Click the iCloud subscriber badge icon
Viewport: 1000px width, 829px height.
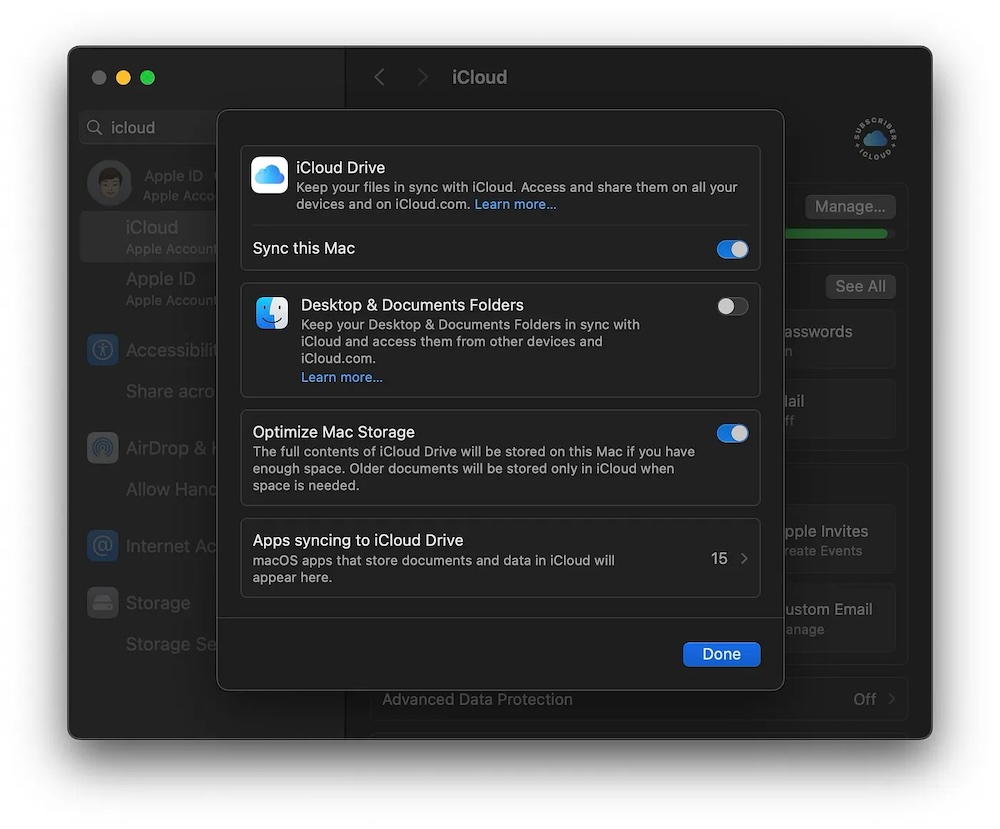(875, 140)
